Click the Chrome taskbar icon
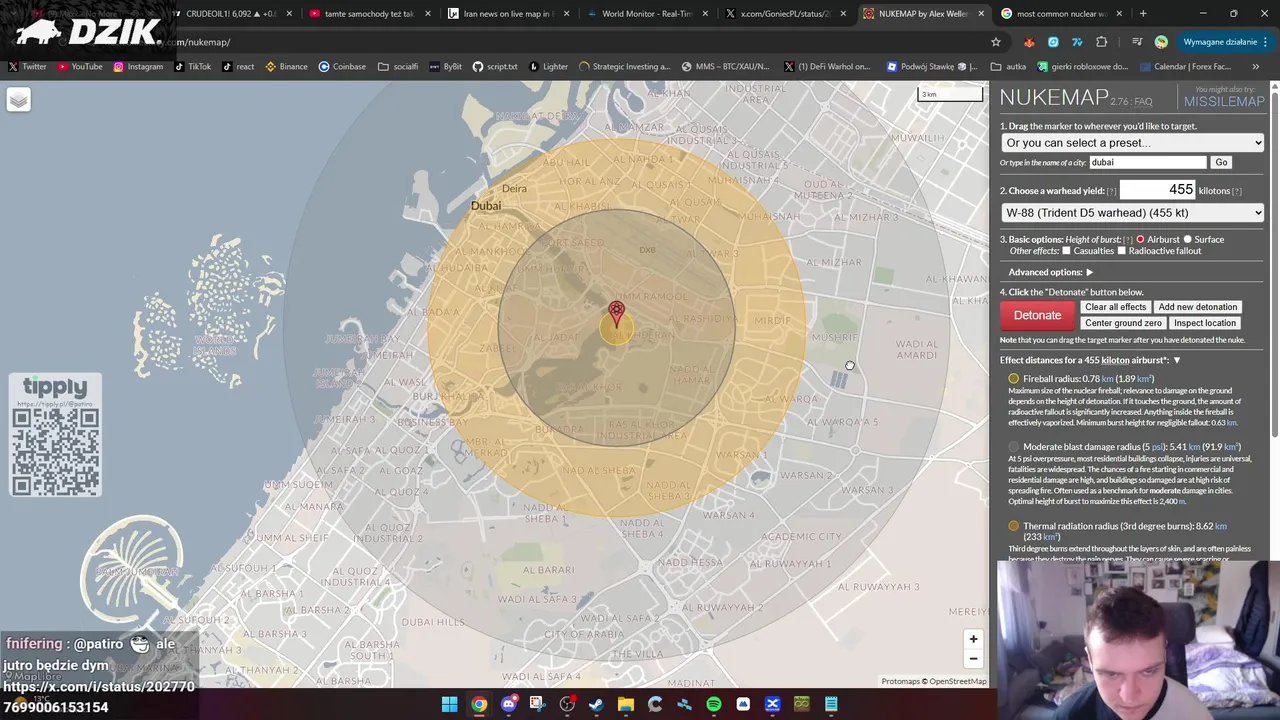 pos(479,705)
